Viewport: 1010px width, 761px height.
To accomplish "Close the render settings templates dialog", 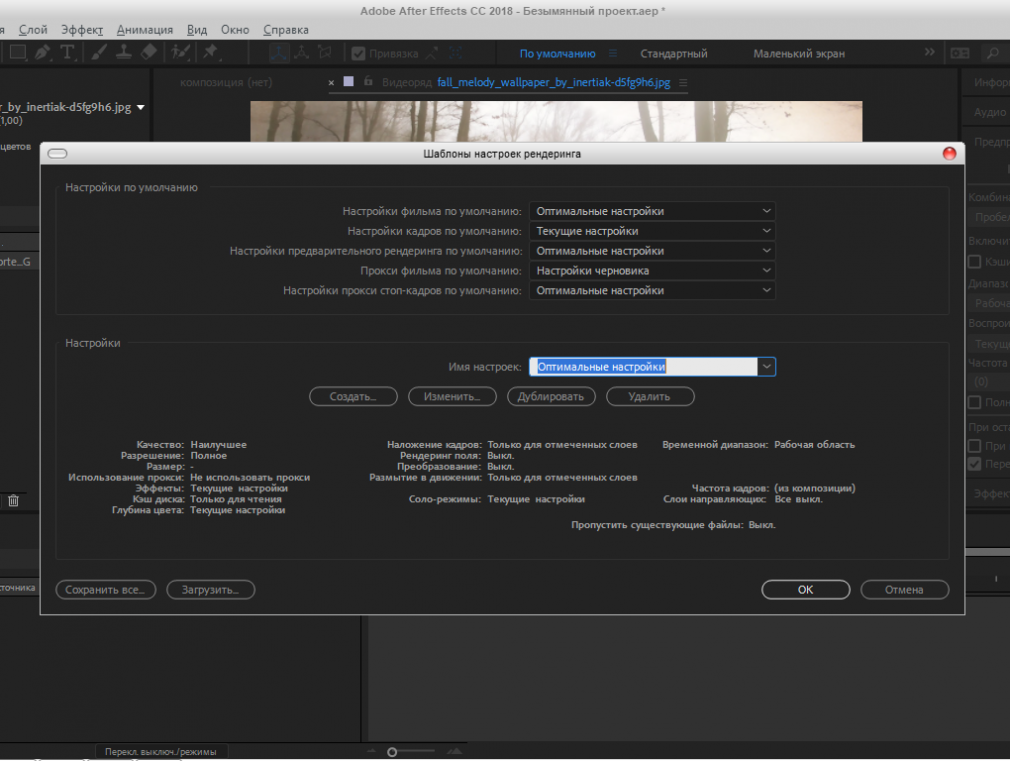I will coord(949,153).
